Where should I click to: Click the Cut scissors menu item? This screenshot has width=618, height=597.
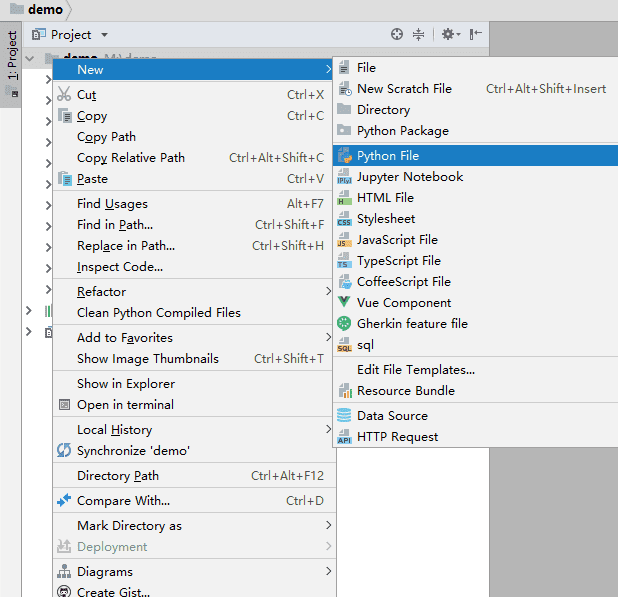click(x=194, y=95)
